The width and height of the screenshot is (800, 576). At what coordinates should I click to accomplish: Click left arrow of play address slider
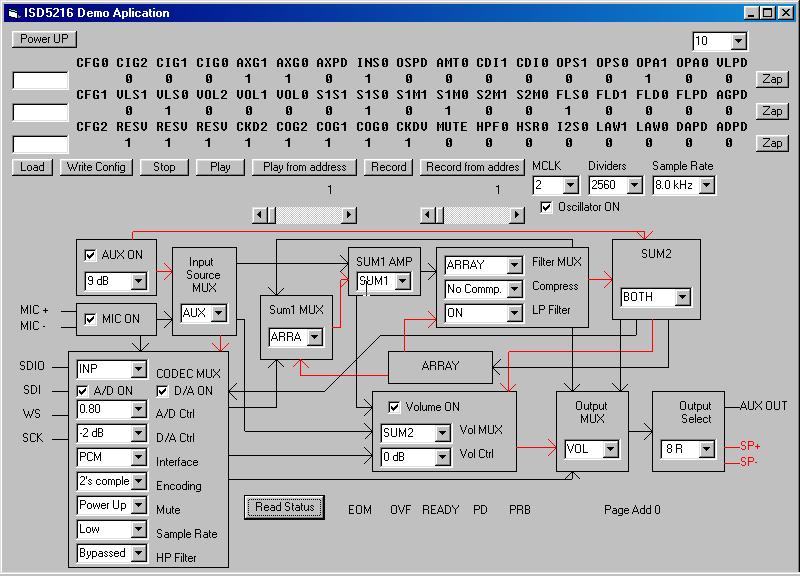click(x=260, y=215)
